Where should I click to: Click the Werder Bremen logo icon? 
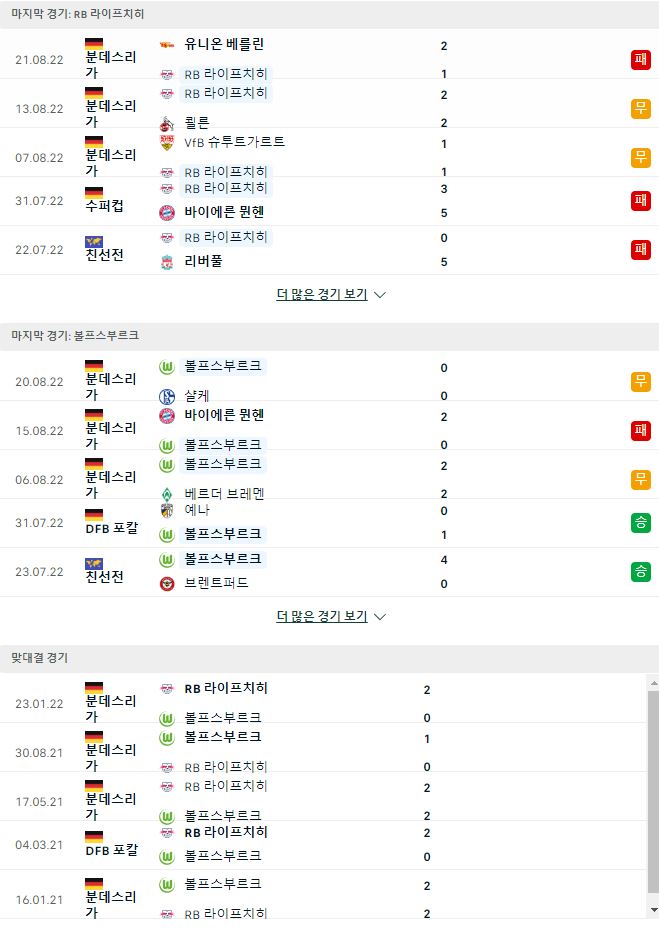(167, 494)
